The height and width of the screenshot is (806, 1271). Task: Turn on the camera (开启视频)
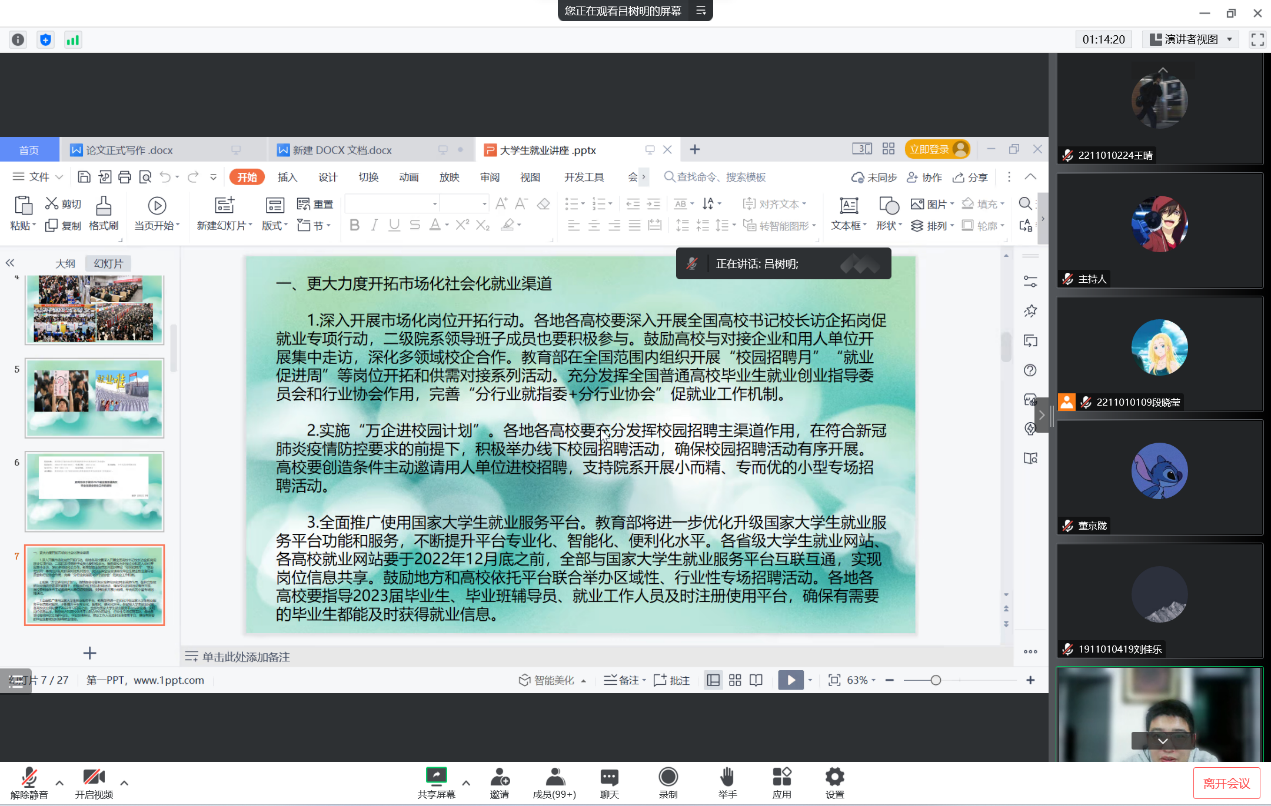pos(94,780)
